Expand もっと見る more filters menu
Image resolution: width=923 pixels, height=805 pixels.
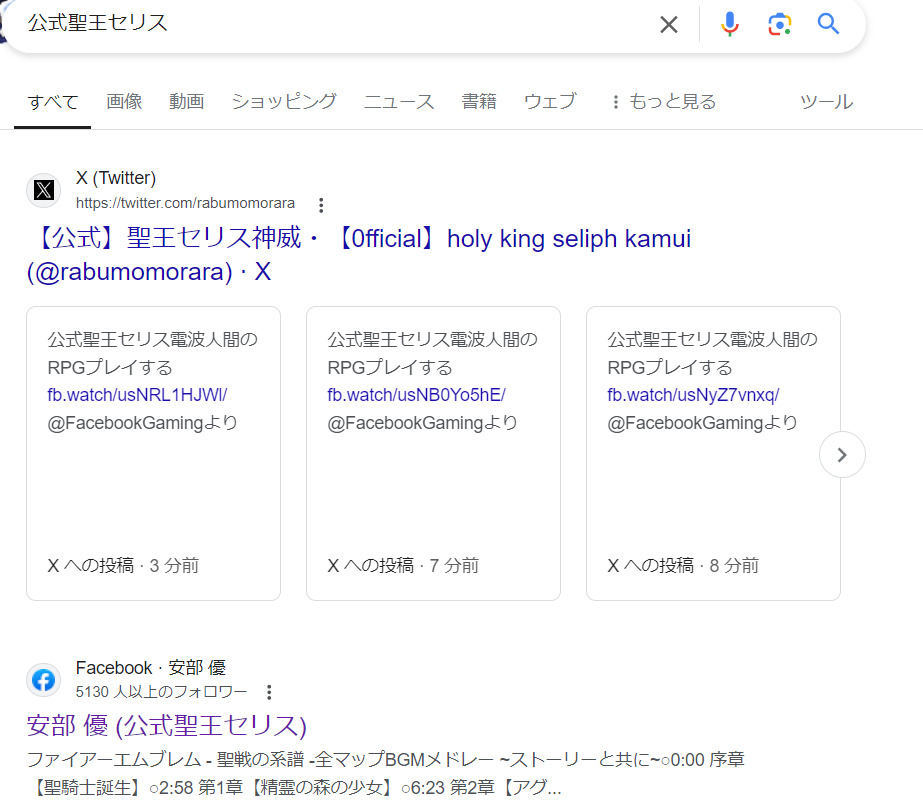click(663, 102)
